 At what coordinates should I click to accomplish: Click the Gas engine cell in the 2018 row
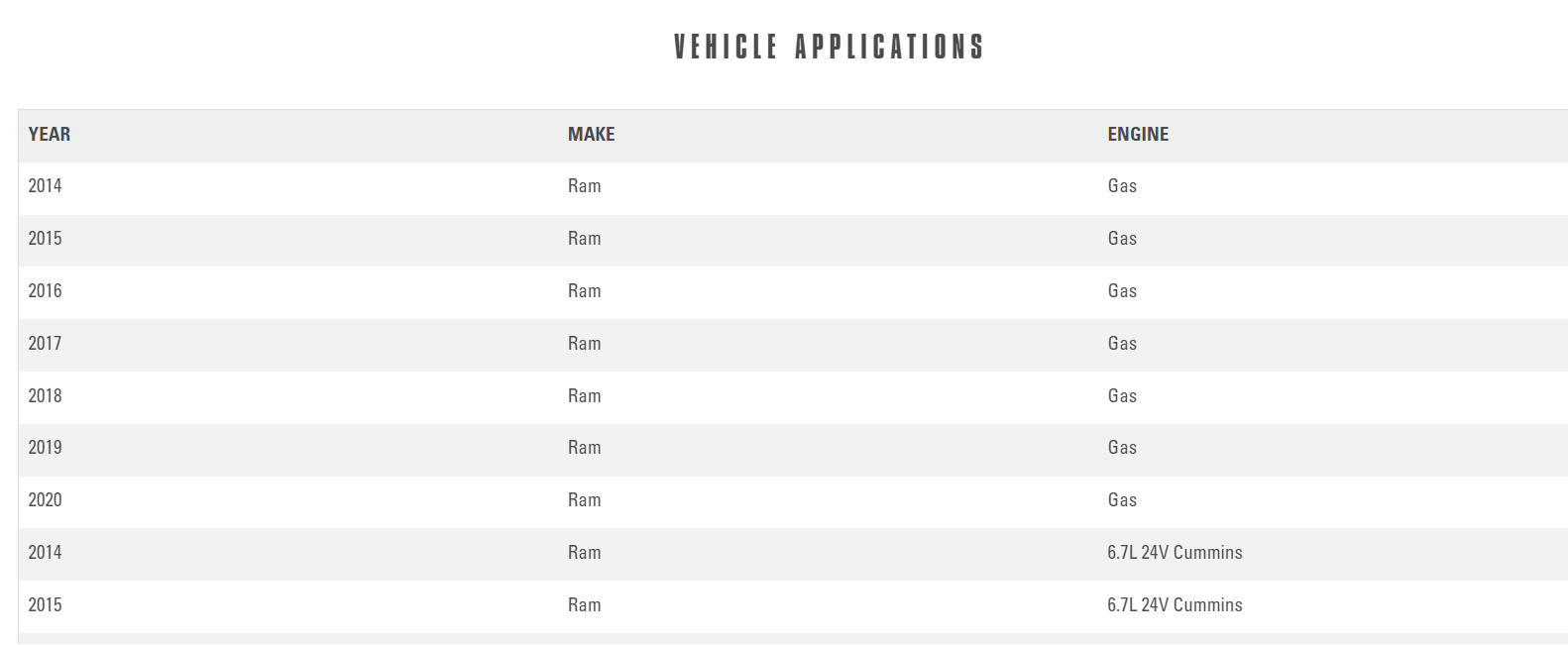[1122, 396]
